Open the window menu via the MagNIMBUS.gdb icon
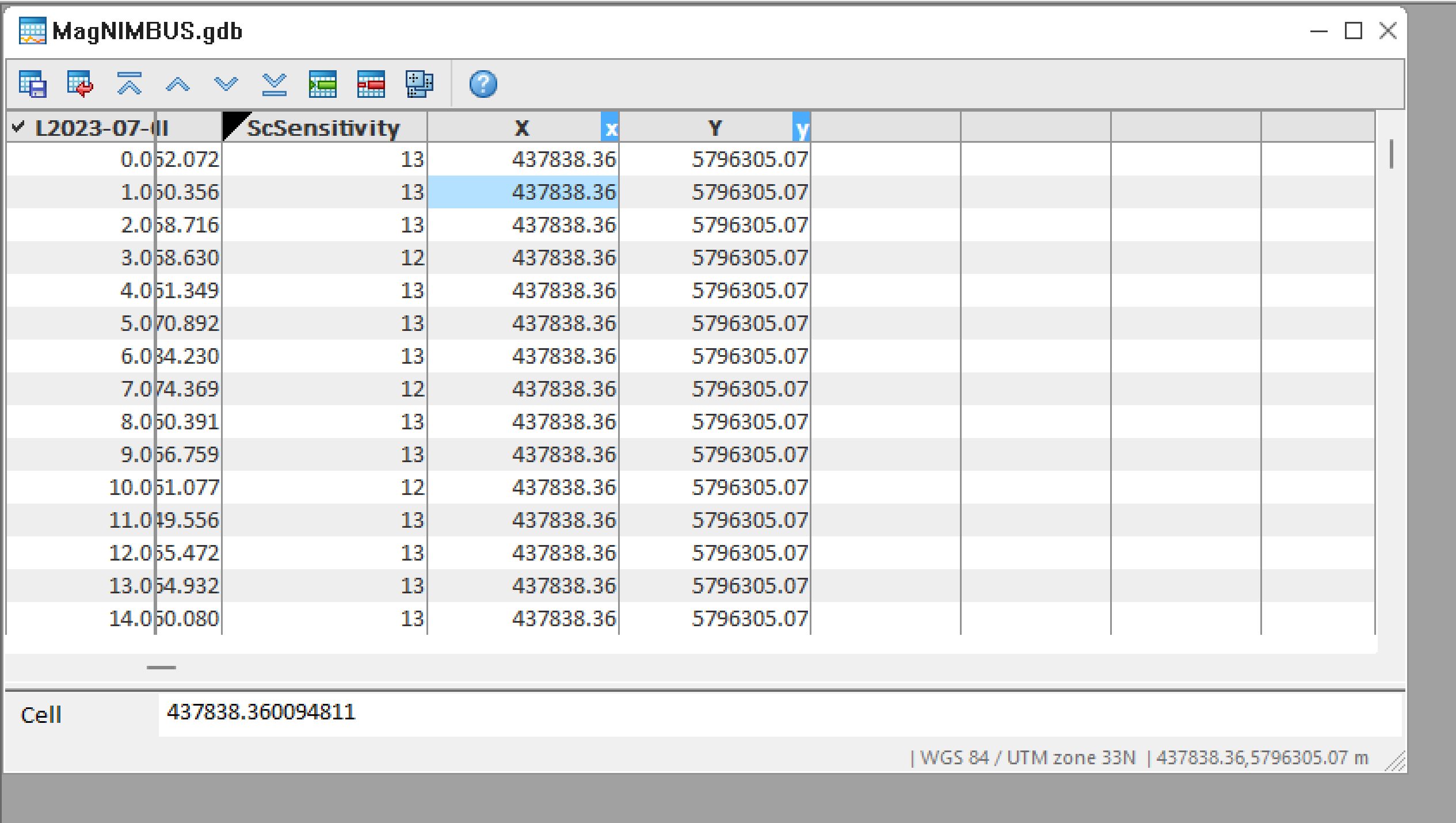1456x823 pixels. [32, 30]
